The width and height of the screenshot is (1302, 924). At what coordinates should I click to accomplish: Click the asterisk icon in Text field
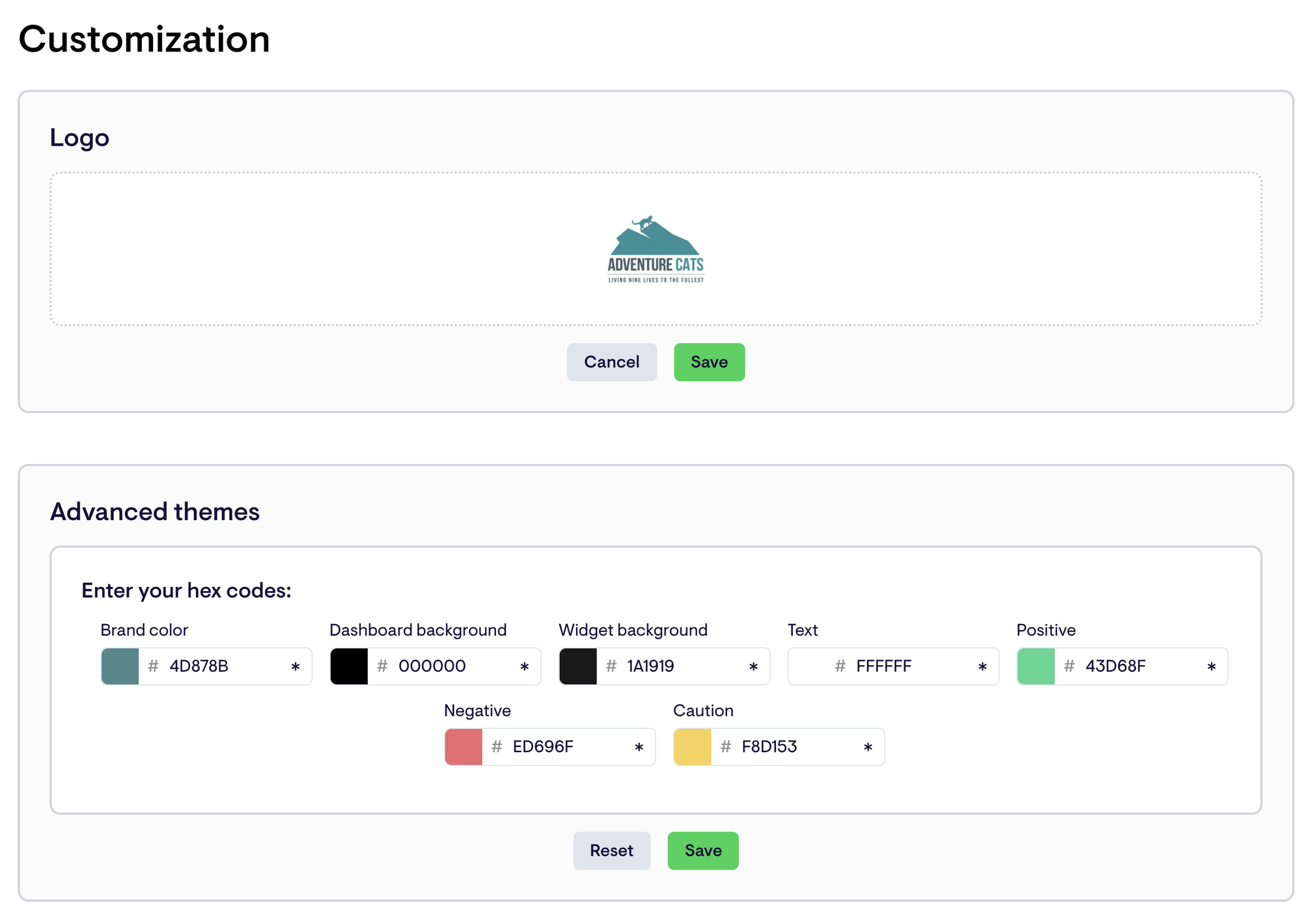pyautogui.click(x=983, y=667)
